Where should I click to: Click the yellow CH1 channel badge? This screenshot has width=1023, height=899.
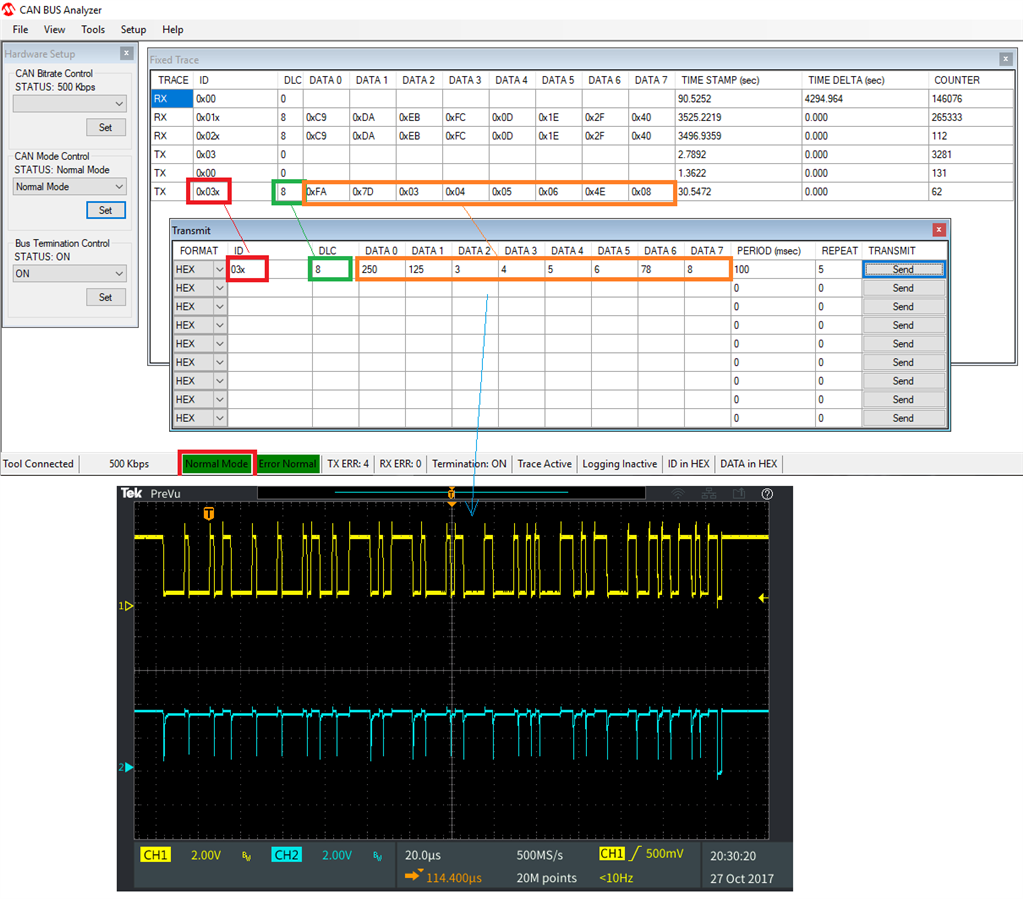tap(156, 855)
